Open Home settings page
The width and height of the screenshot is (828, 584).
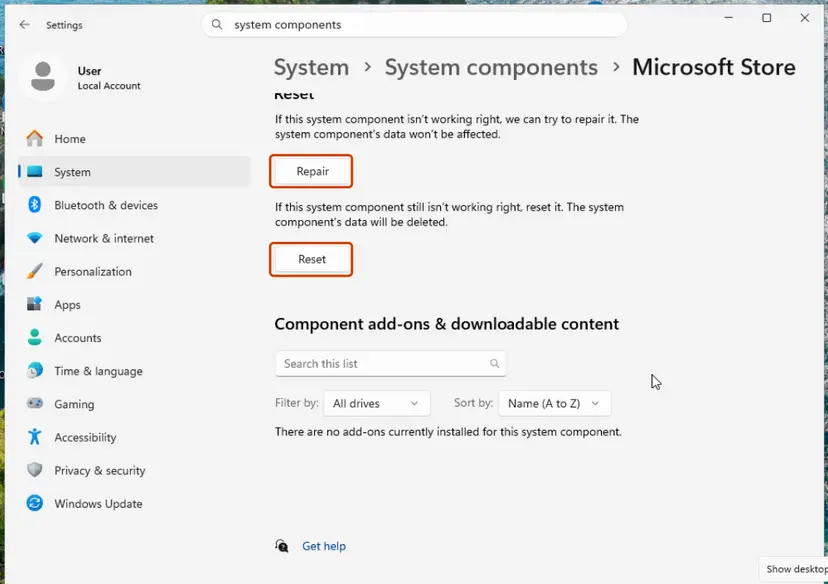(x=70, y=139)
